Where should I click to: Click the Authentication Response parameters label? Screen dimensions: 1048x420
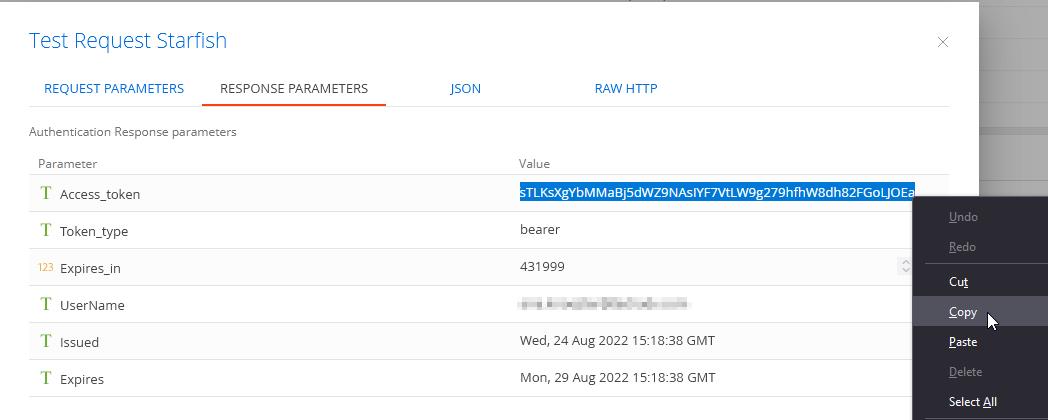tap(133, 132)
